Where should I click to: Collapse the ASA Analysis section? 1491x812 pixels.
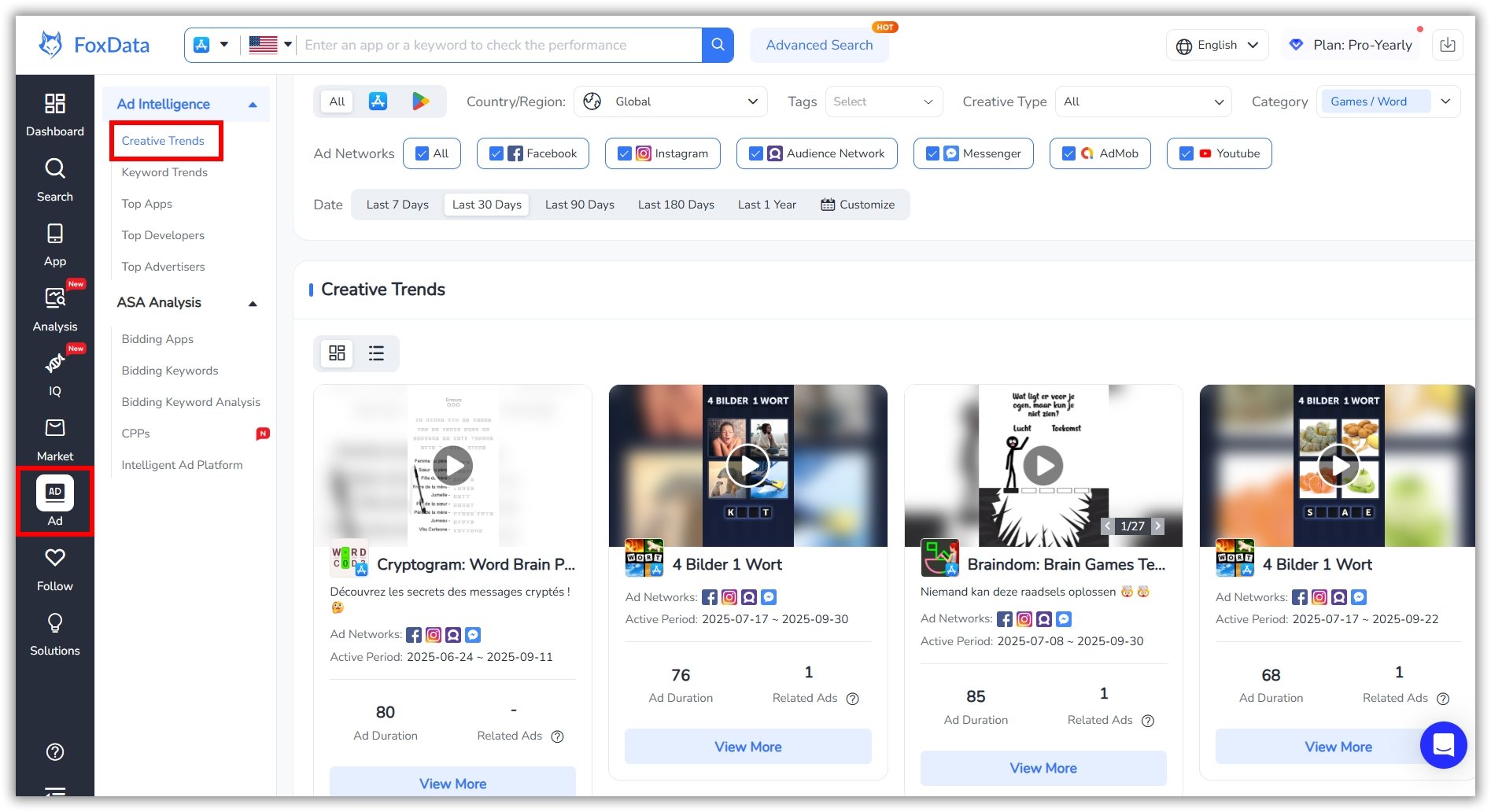(x=253, y=303)
